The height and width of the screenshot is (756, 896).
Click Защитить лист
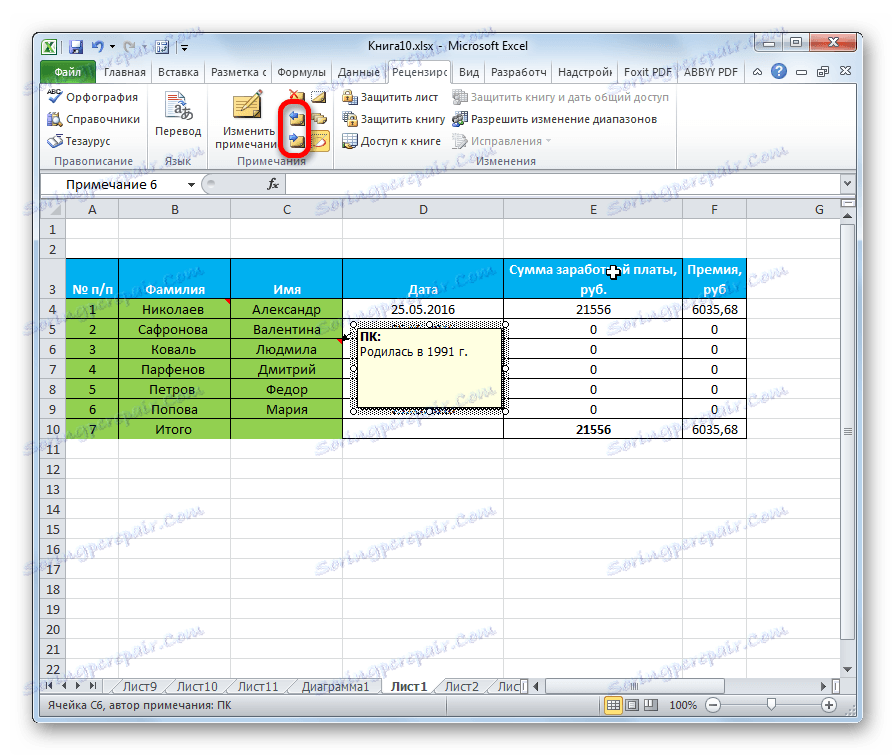coord(390,97)
